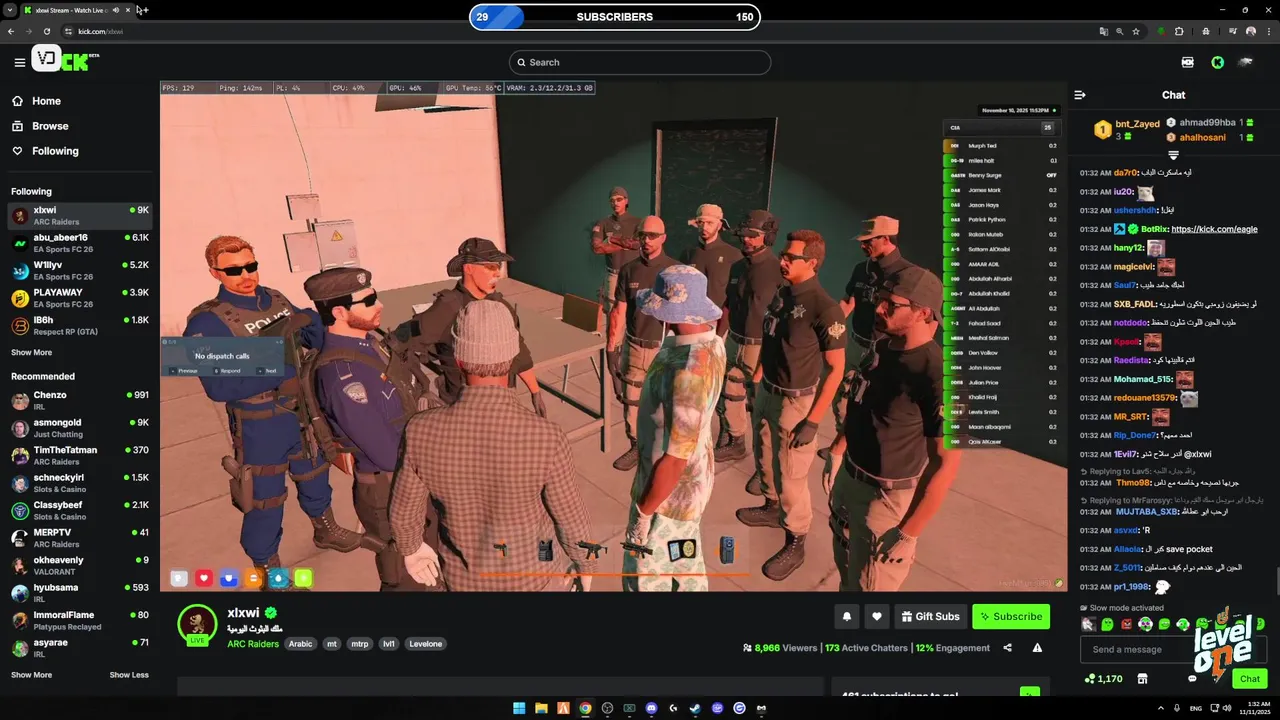This screenshot has height=720, width=1280.
Task: Insert the red angry emote
Action: tap(1126, 624)
